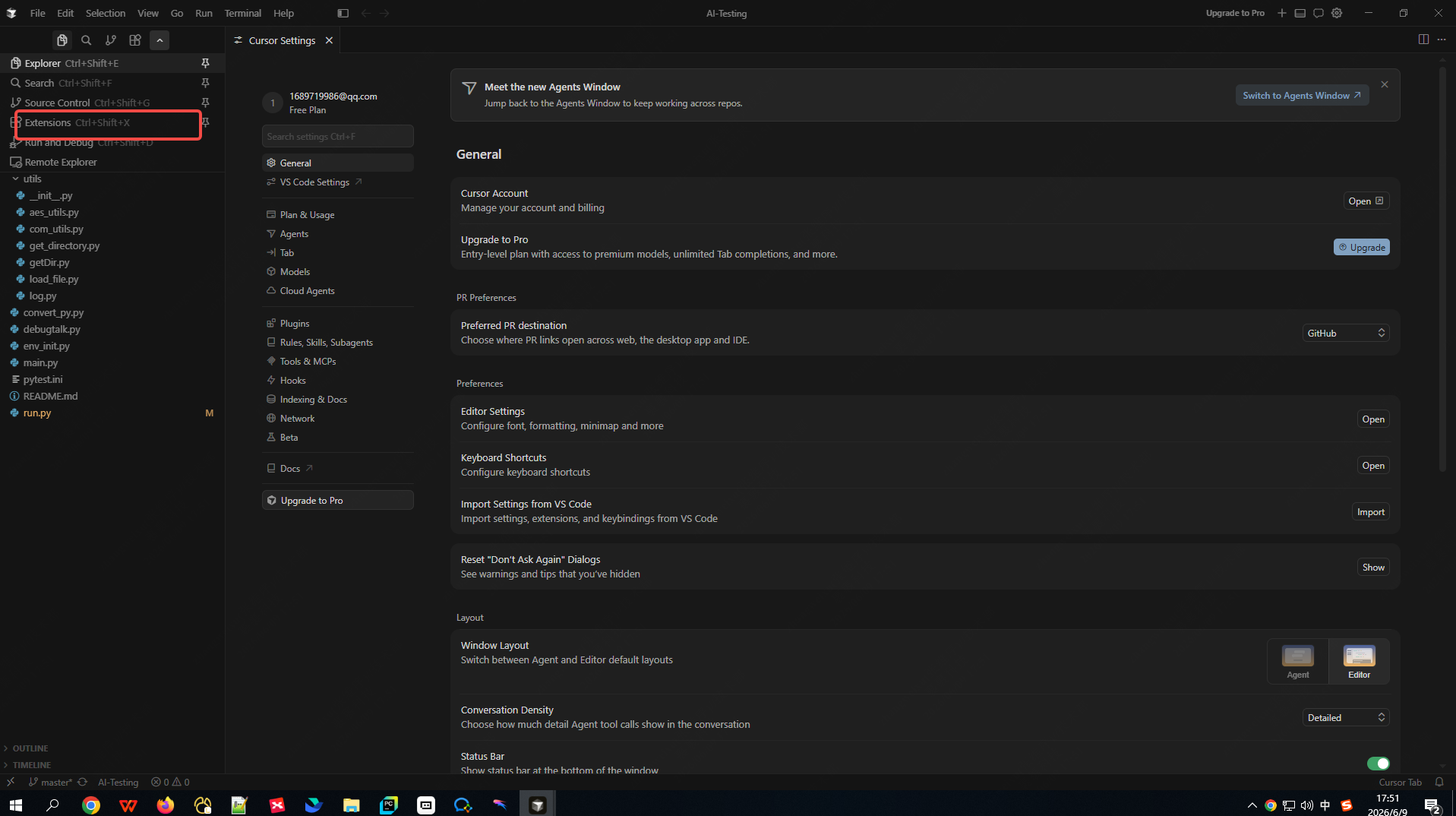1456x816 pixels.
Task: Open the editor's More Actions ellipsis
Action: pyautogui.click(x=1442, y=40)
